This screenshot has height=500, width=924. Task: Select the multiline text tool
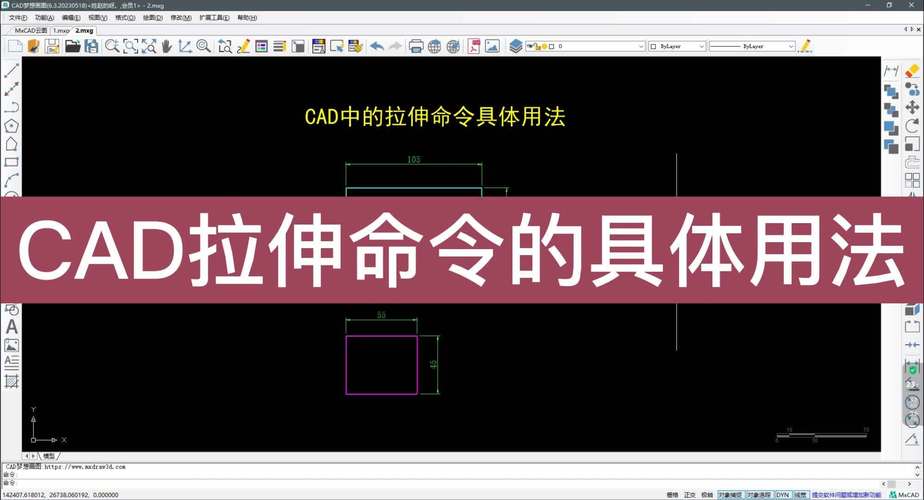pyautogui.click(x=11, y=362)
